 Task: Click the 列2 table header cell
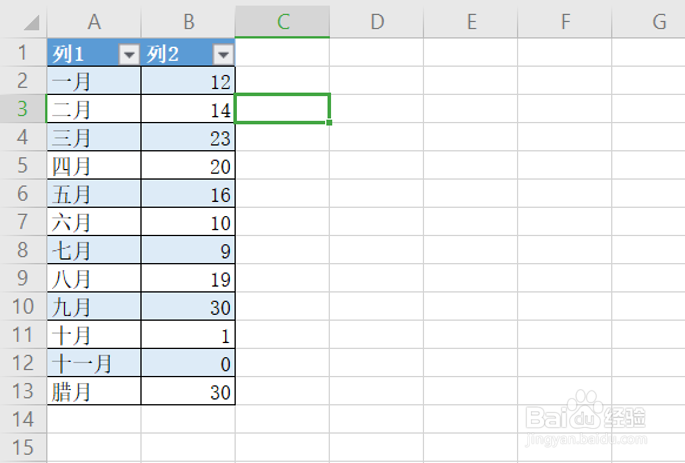click(188, 53)
